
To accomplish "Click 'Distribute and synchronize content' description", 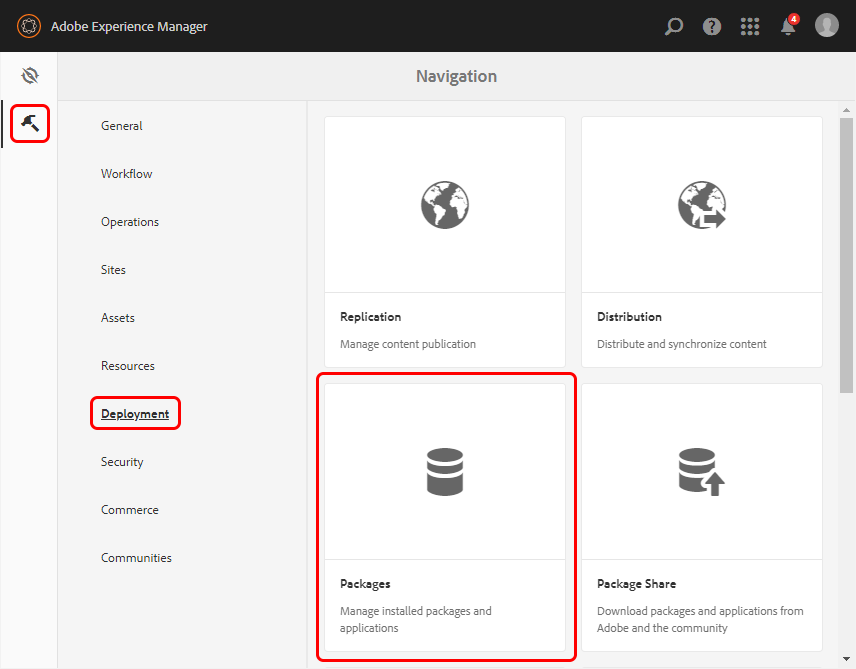I will [x=682, y=344].
